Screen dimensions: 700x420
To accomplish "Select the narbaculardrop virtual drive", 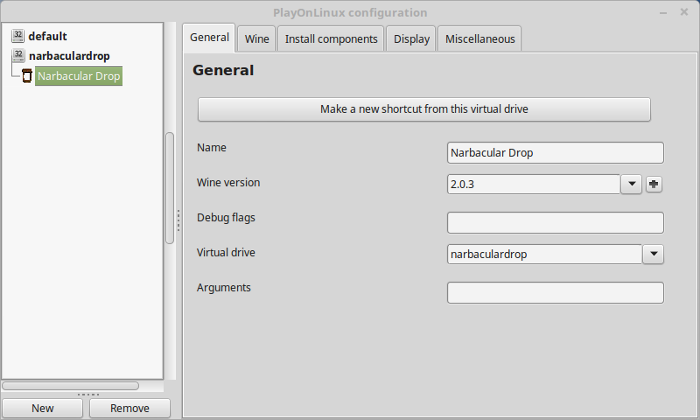I will tap(69, 56).
